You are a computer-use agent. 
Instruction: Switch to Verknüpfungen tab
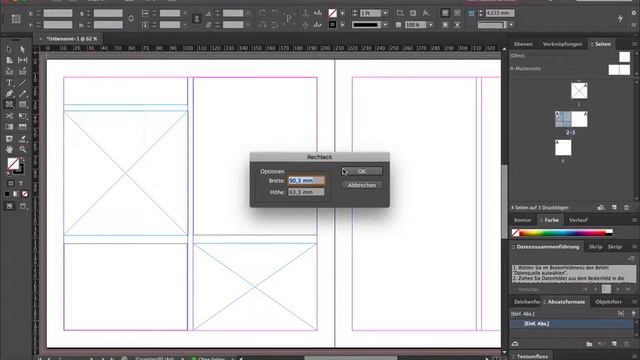[x=562, y=44]
